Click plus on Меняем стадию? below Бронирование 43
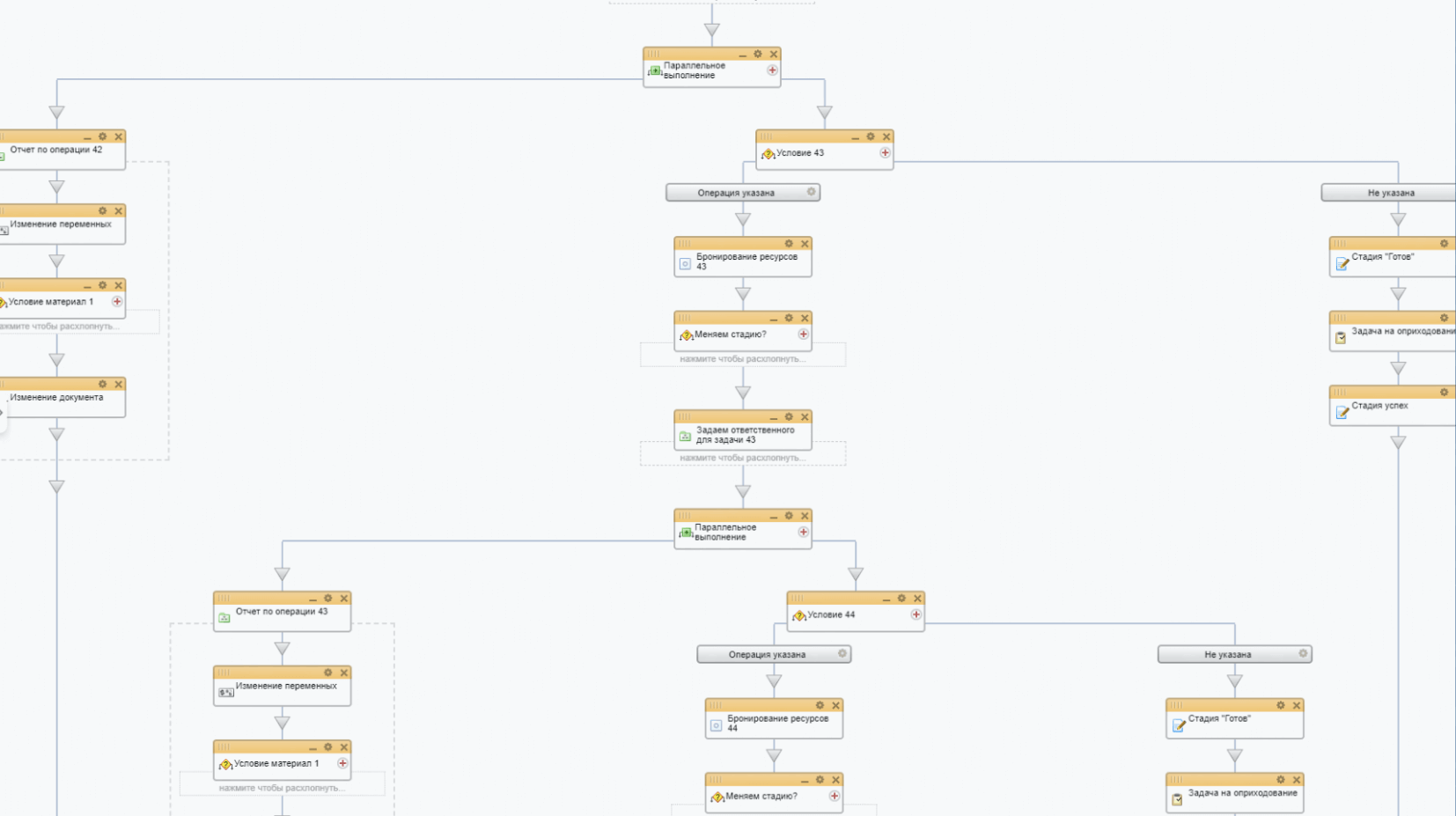 [x=803, y=334]
